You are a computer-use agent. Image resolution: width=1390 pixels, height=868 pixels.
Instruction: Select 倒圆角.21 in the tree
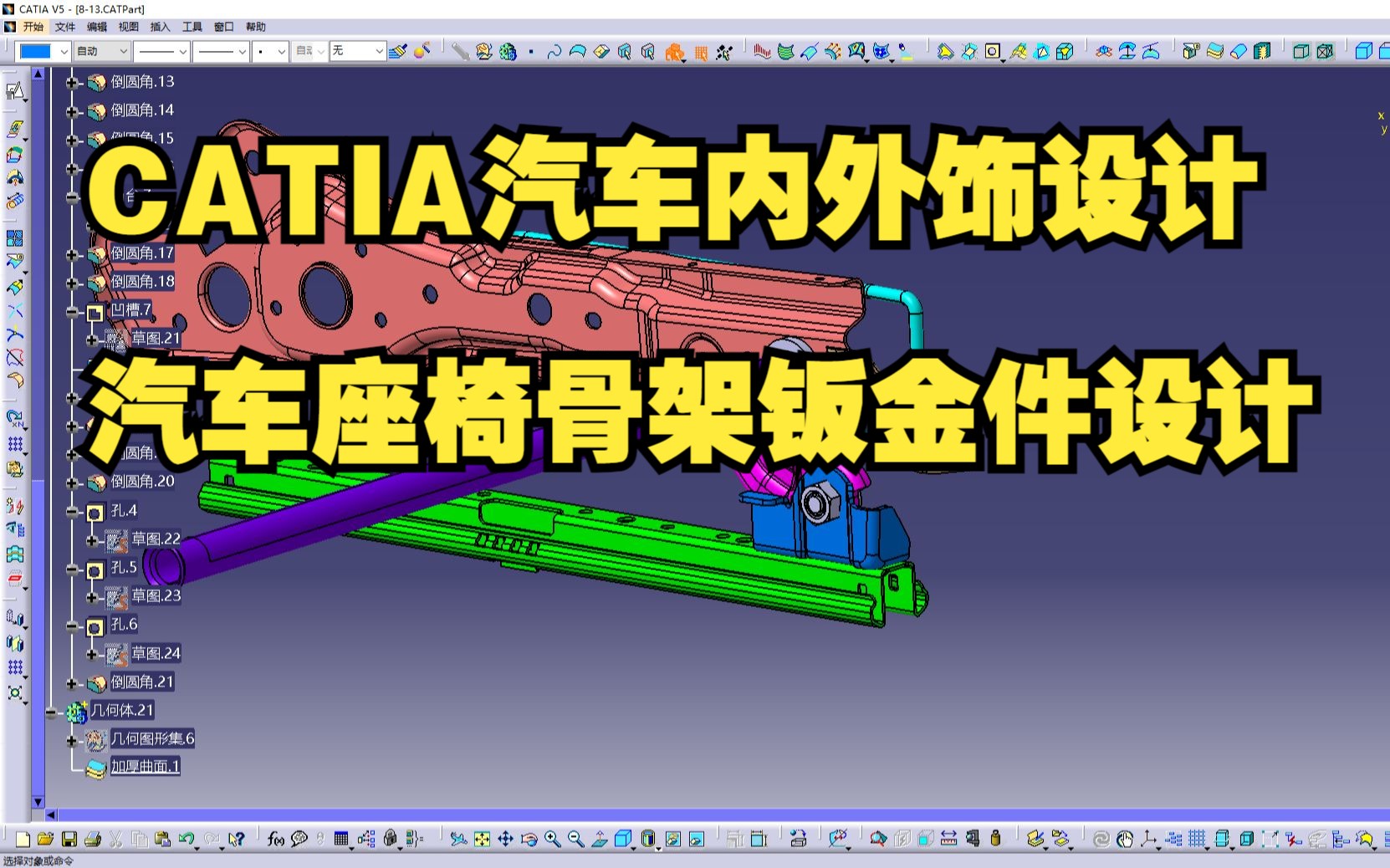click(x=142, y=682)
